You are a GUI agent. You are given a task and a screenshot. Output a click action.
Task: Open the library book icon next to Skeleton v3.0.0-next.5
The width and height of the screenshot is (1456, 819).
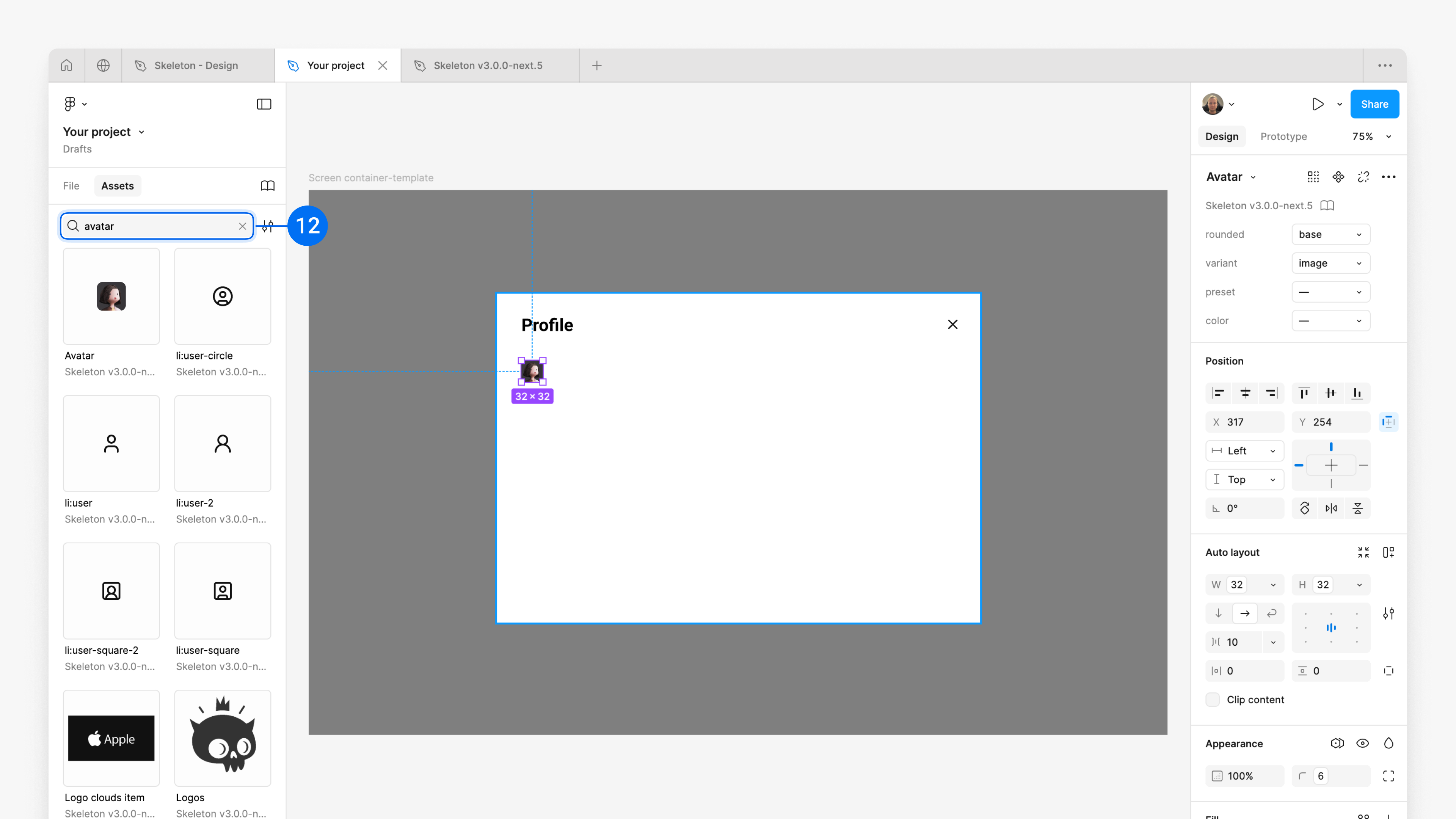1327,206
